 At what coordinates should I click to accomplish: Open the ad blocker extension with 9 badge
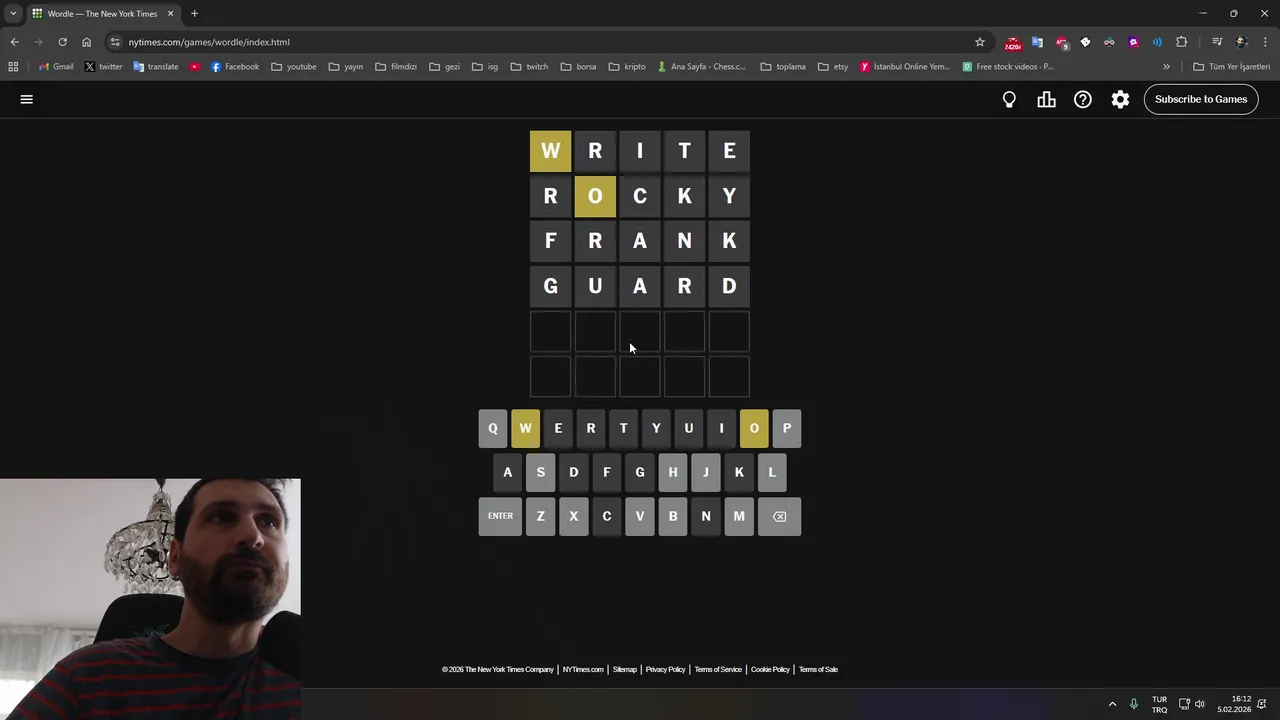tap(1061, 42)
